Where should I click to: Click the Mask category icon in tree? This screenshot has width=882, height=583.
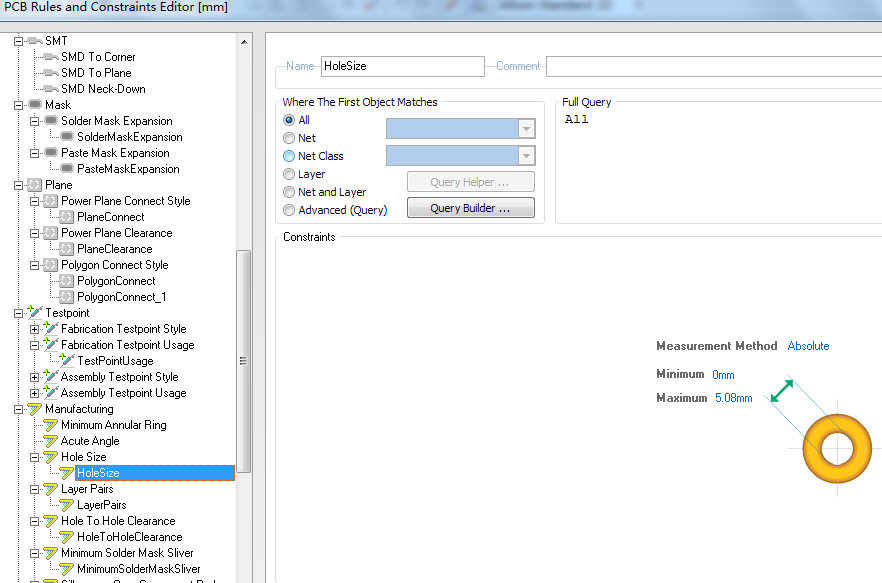pyautogui.click(x=35, y=105)
